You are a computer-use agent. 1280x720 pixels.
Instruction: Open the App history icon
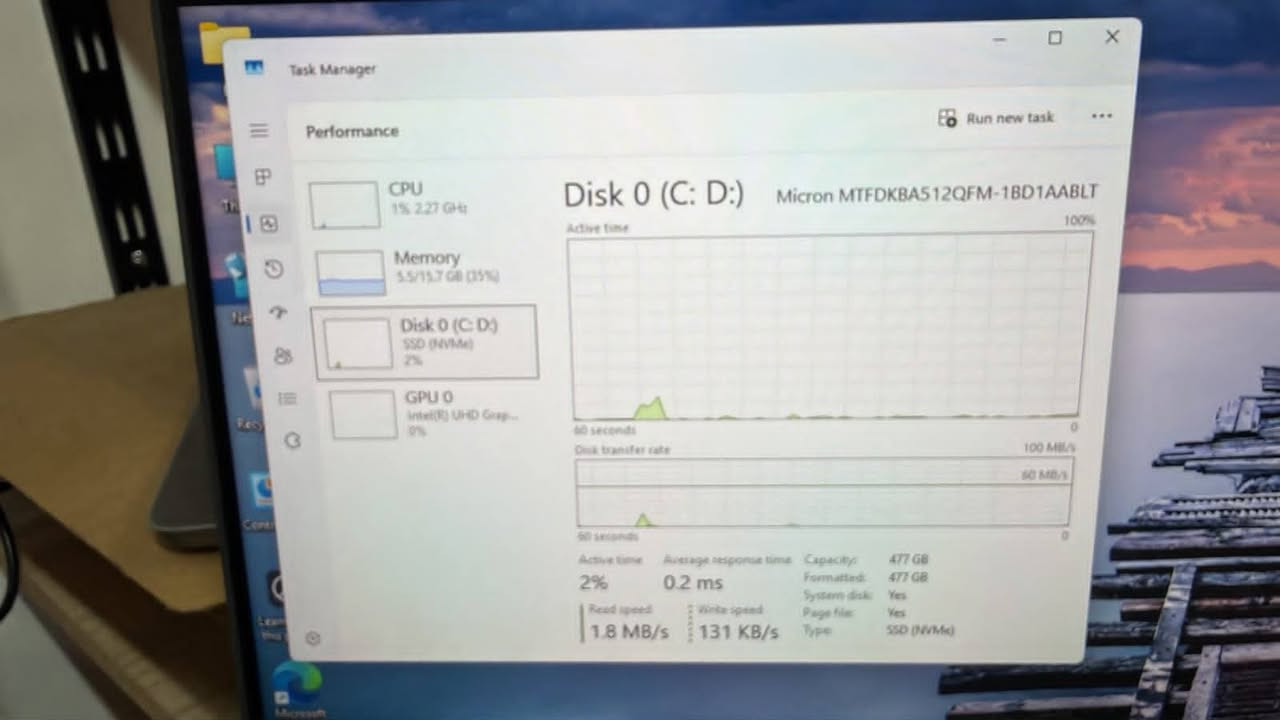[x=274, y=268]
